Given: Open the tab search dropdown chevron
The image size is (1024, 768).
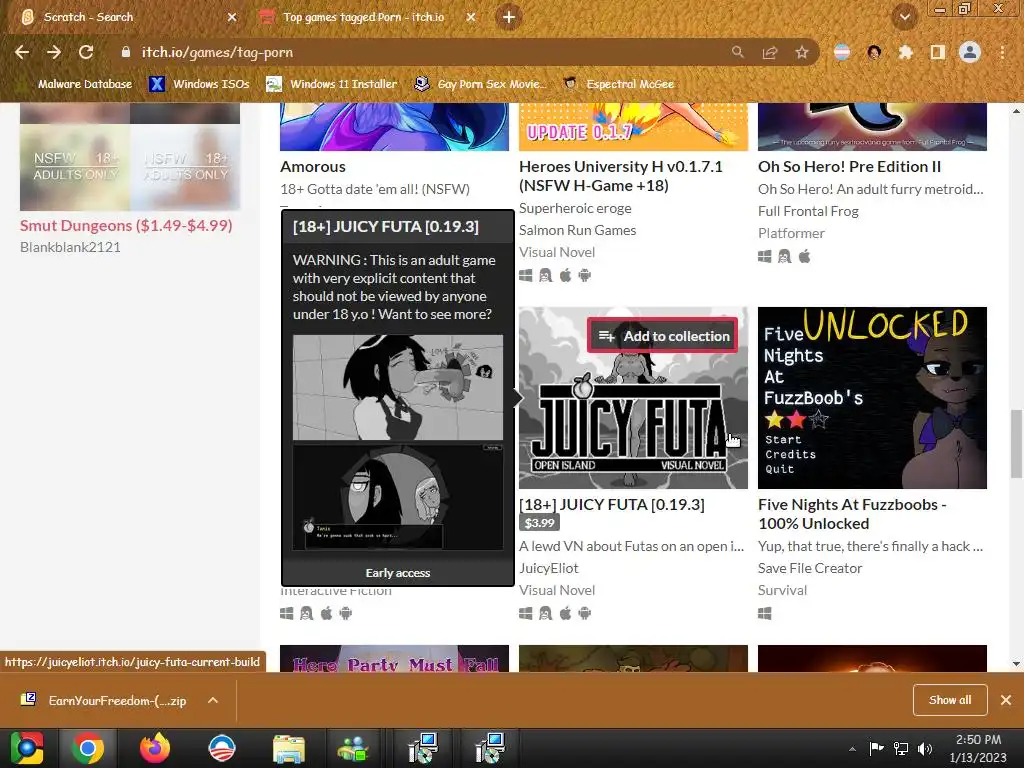Looking at the screenshot, I should click(x=905, y=17).
